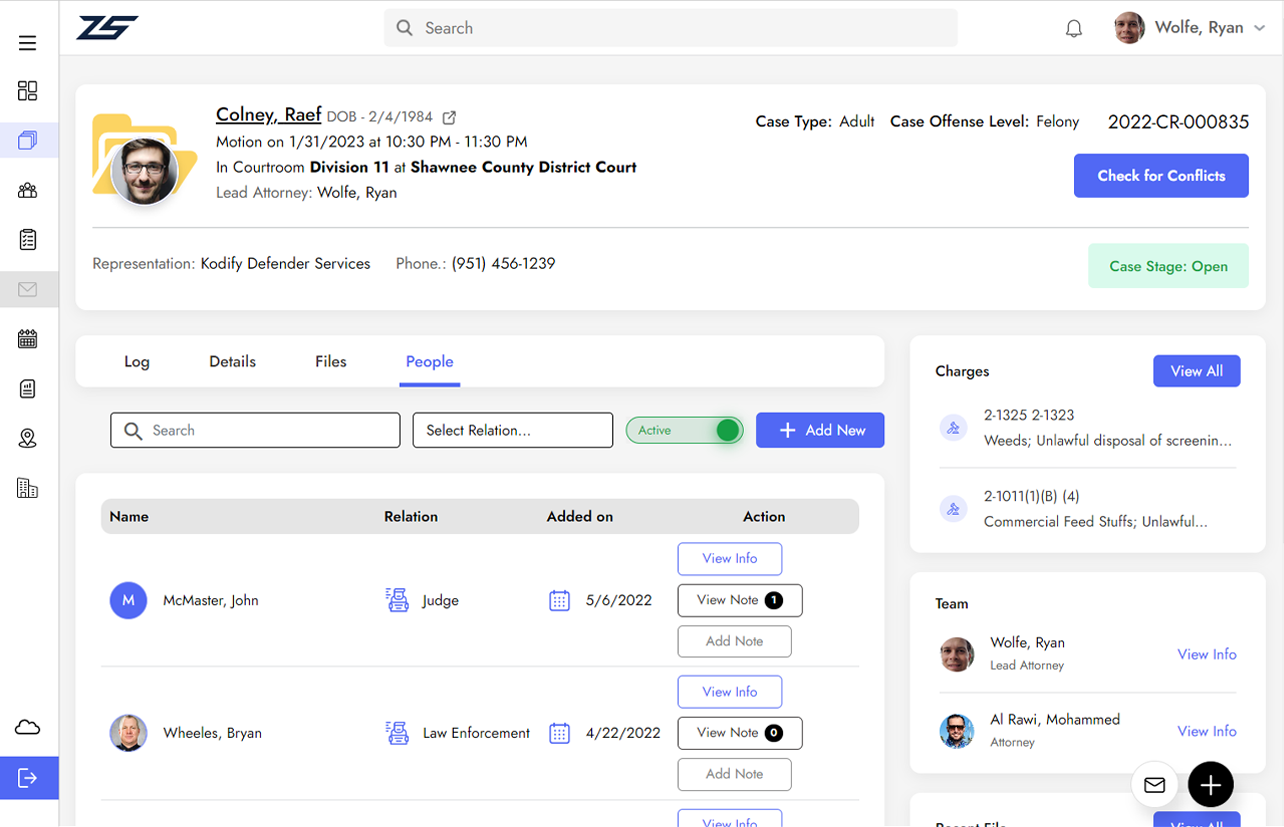Open the calendar icon in sidebar
The height and width of the screenshot is (827, 1284).
(x=28, y=339)
